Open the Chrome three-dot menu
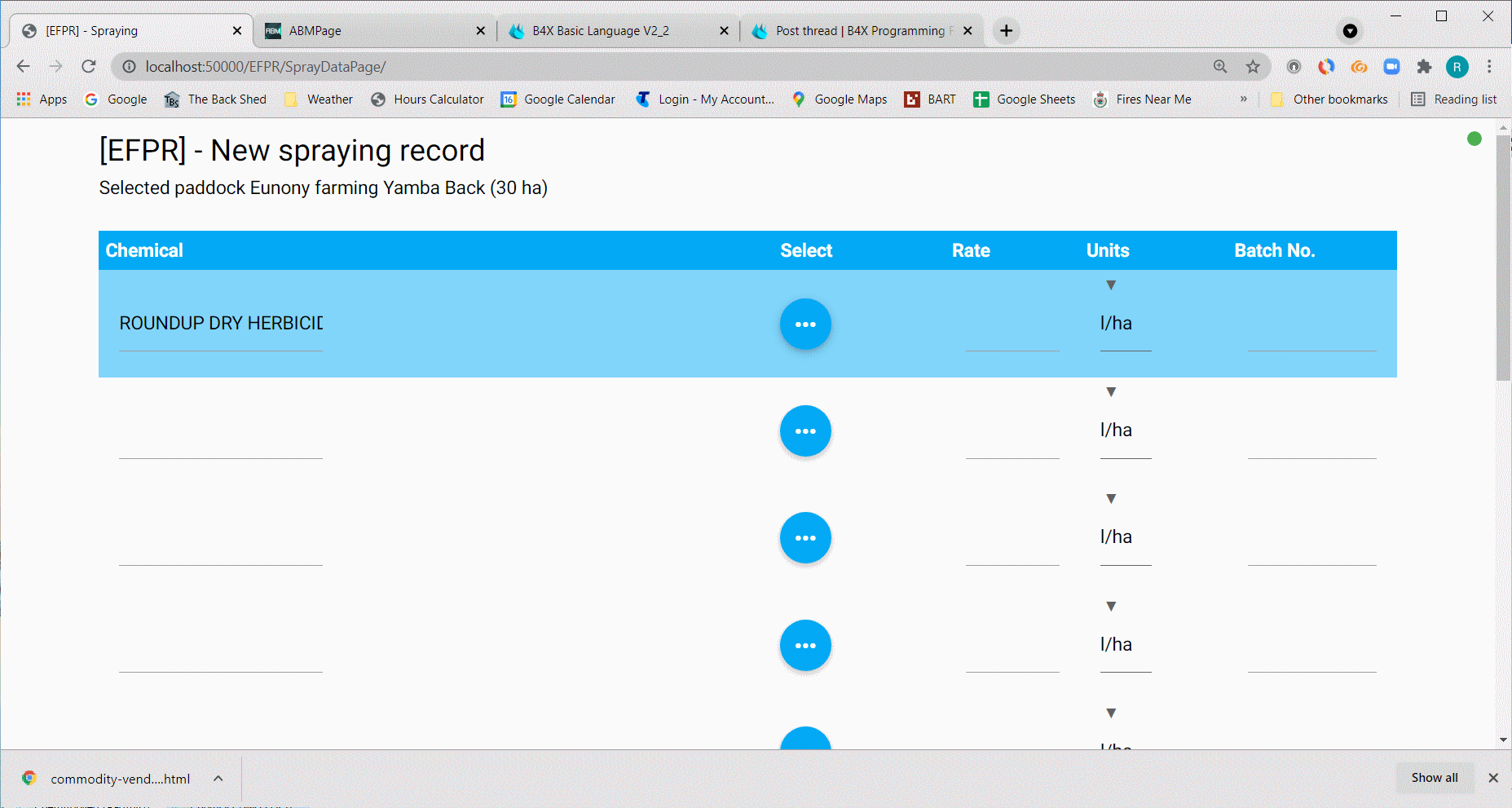This screenshot has height=808, width=1512. tap(1489, 67)
